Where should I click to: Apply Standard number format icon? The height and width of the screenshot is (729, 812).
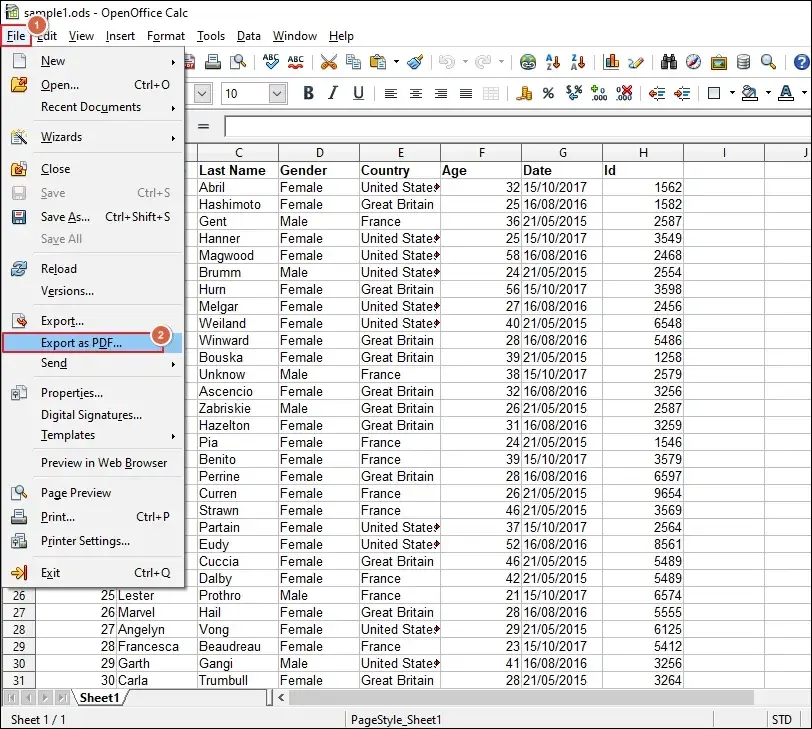[574, 93]
